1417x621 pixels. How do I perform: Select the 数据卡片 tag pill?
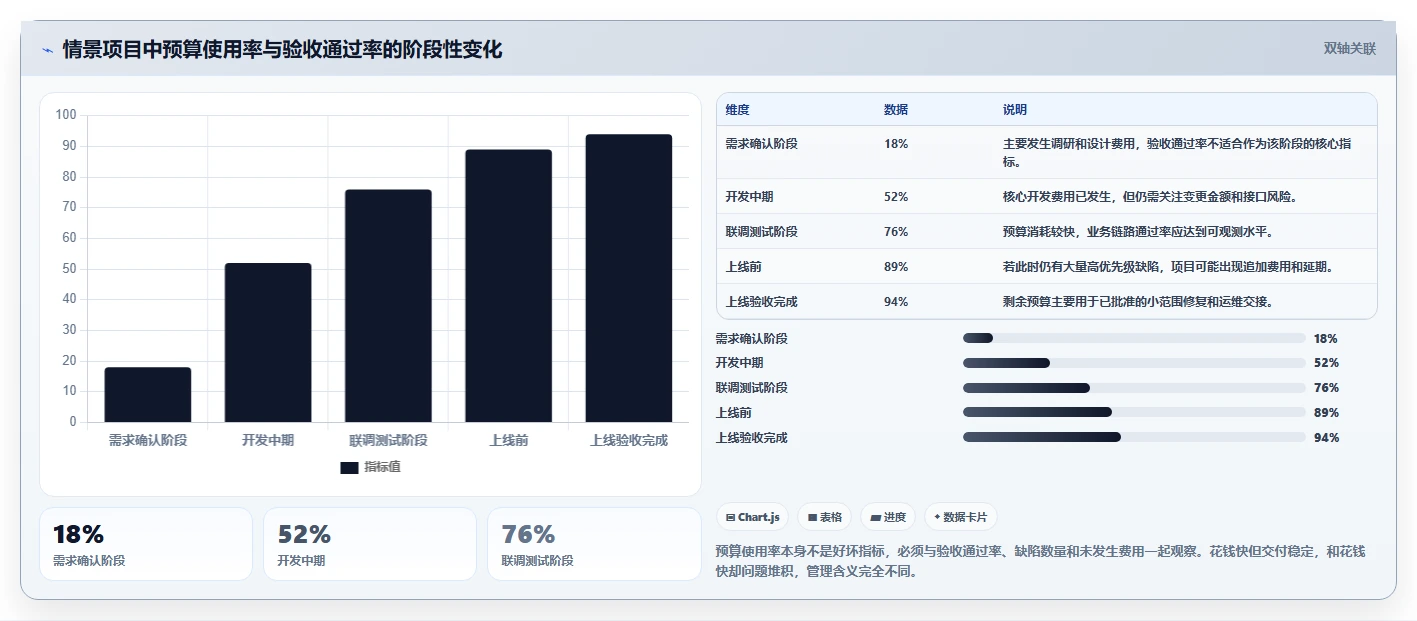[x=960, y=517]
